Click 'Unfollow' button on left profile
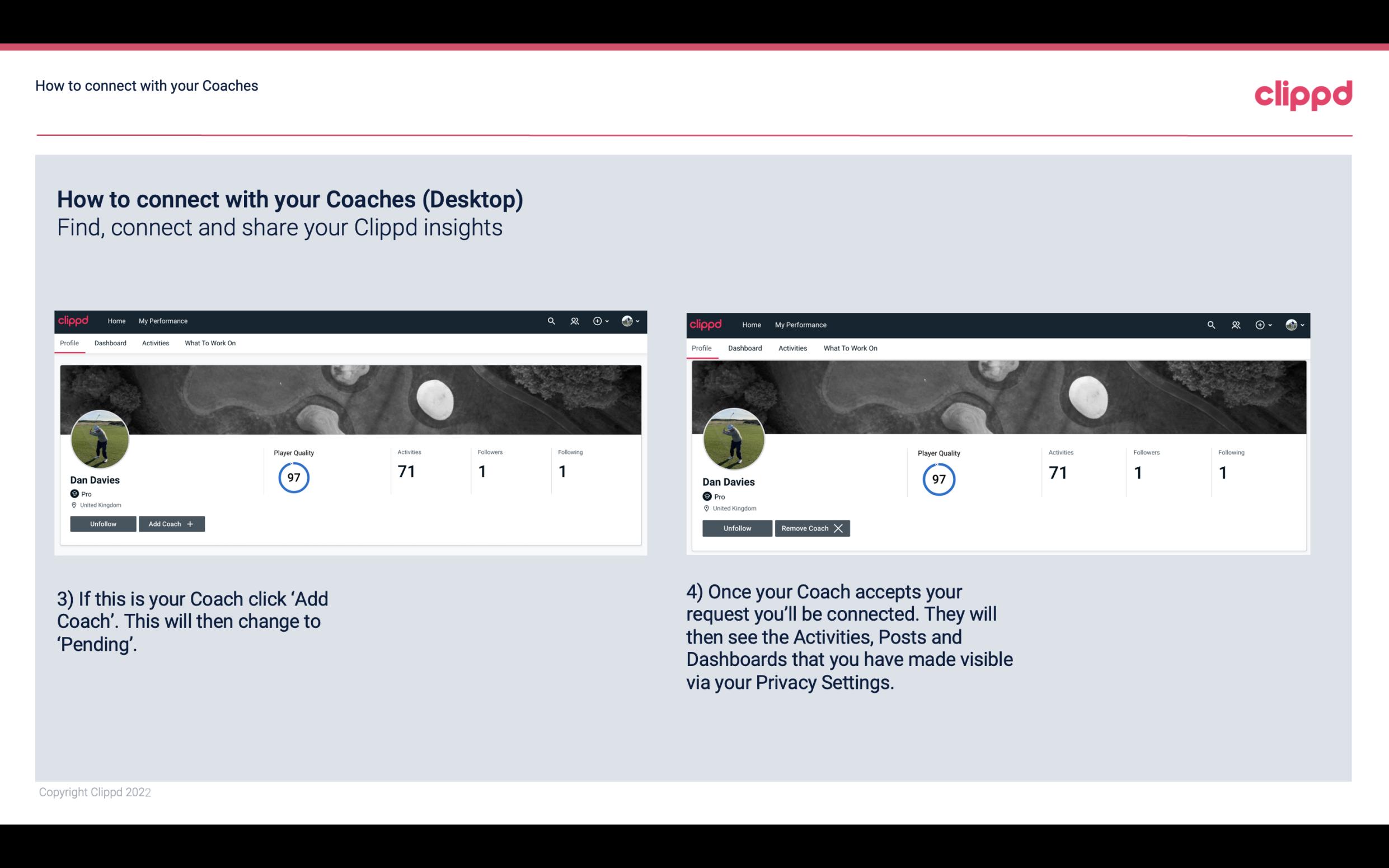The height and width of the screenshot is (868, 1389). (104, 524)
